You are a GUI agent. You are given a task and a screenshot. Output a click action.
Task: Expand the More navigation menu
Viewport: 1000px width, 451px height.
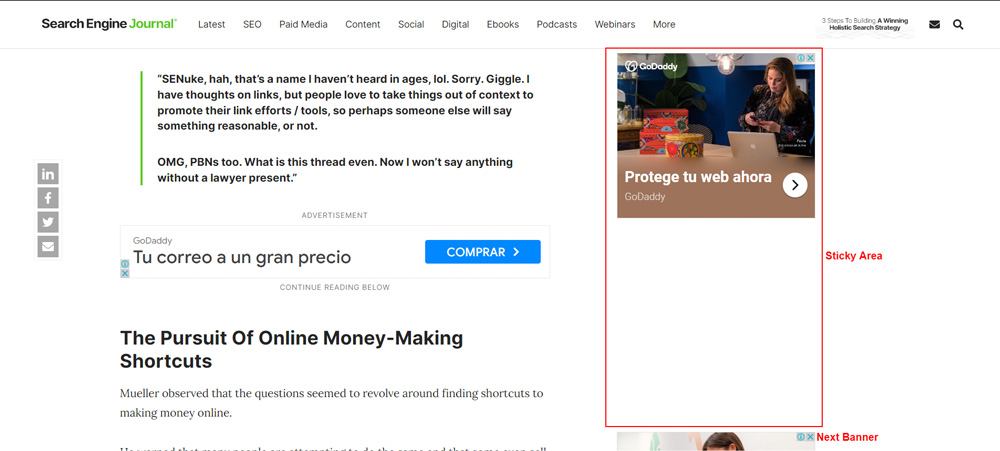(664, 24)
